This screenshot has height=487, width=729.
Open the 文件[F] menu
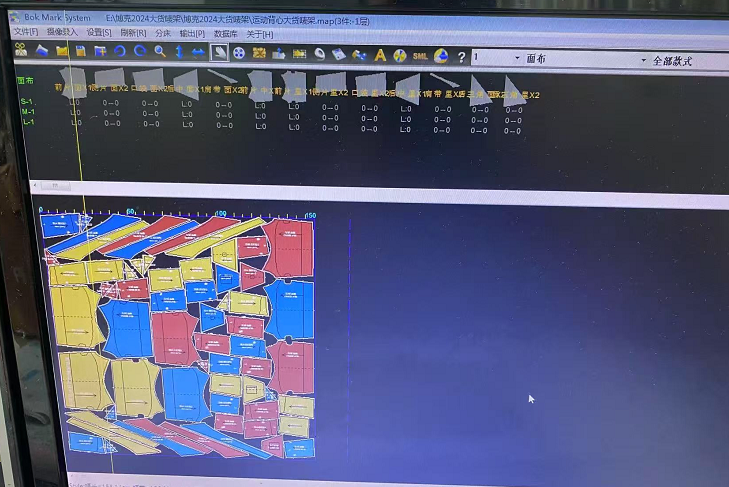click(x=25, y=33)
